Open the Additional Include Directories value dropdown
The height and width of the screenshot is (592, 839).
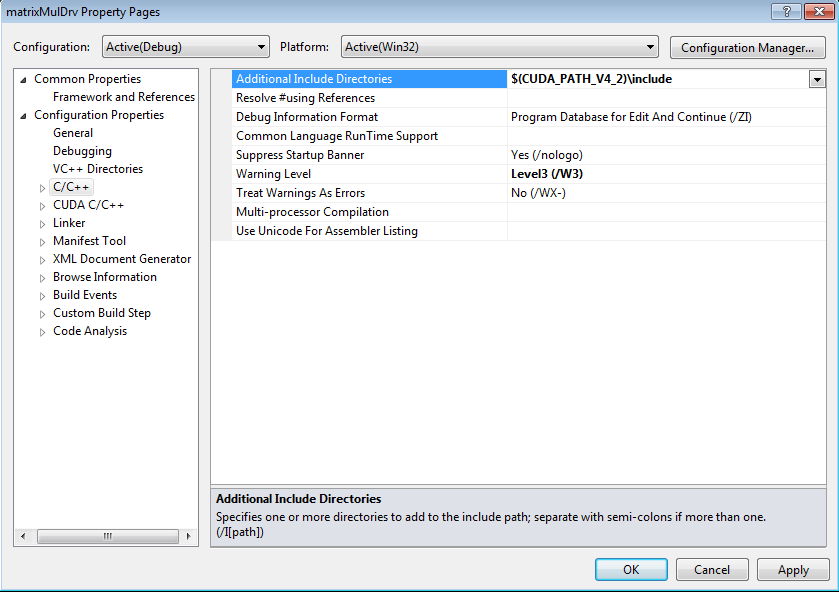[817, 80]
